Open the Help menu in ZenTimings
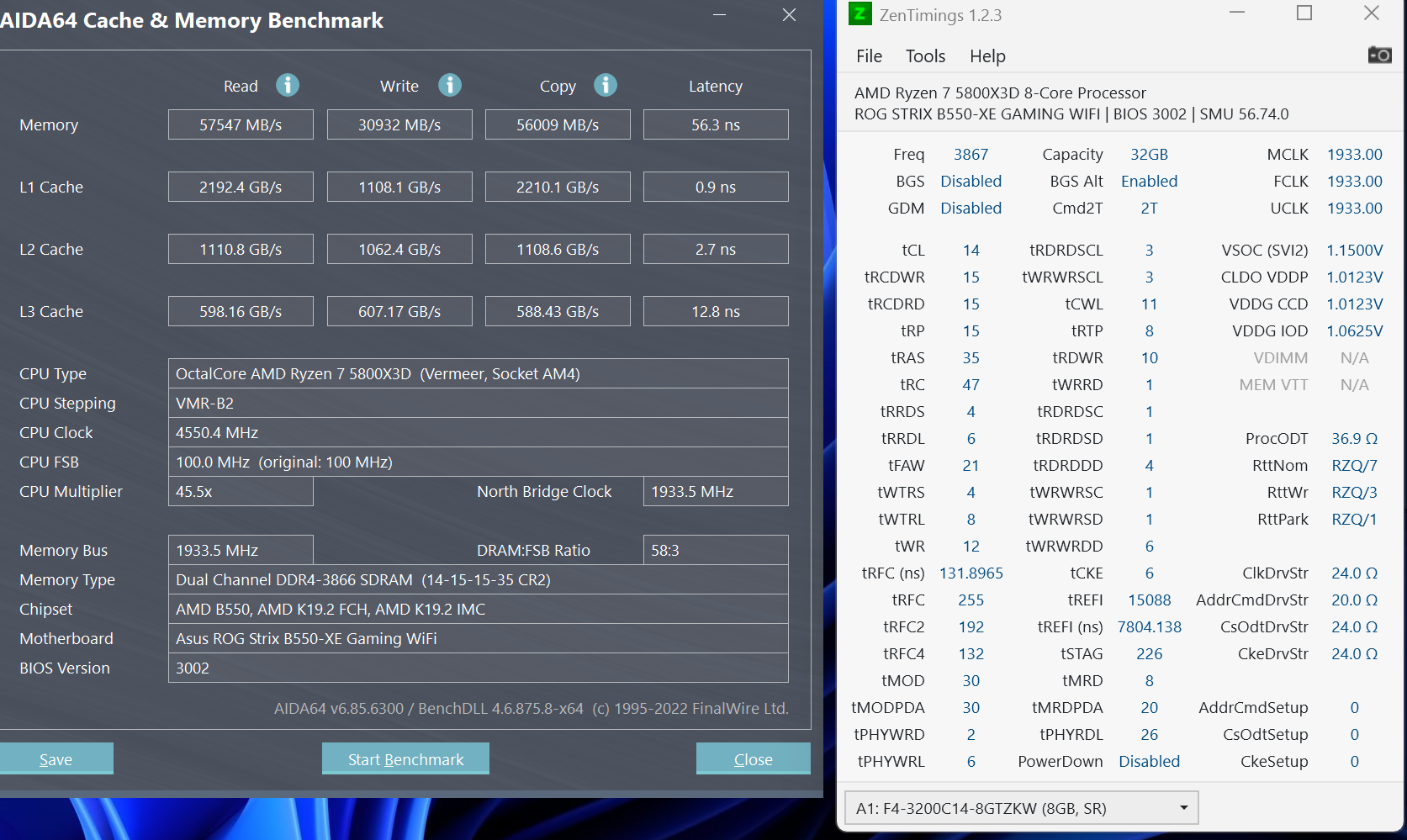The width and height of the screenshot is (1407, 840). coord(987,56)
